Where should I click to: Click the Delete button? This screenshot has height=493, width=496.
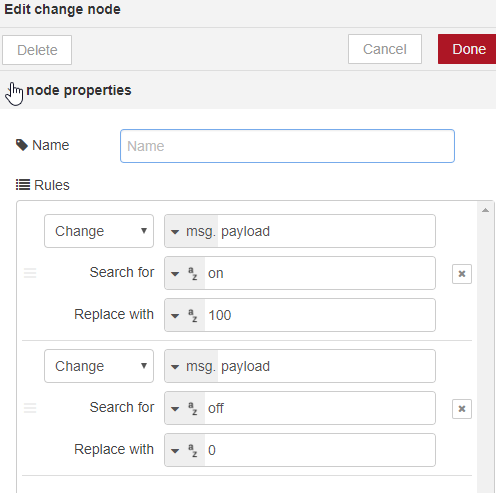click(x=37, y=50)
